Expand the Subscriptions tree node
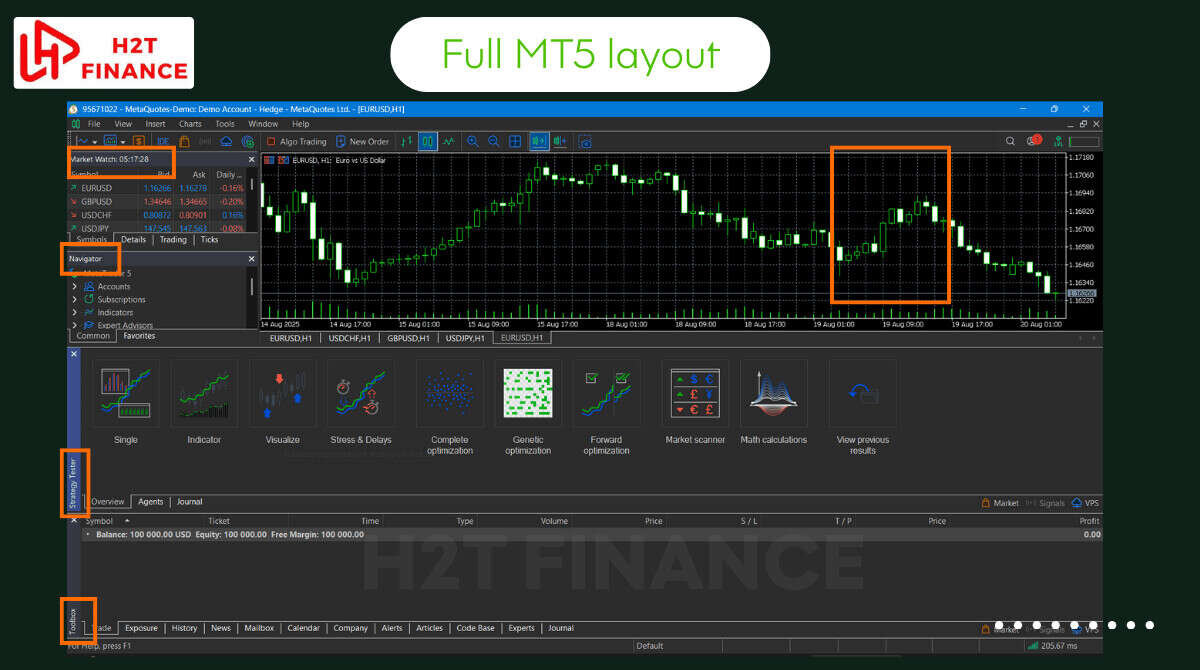The image size is (1200, 670). (x=75, y=299)
